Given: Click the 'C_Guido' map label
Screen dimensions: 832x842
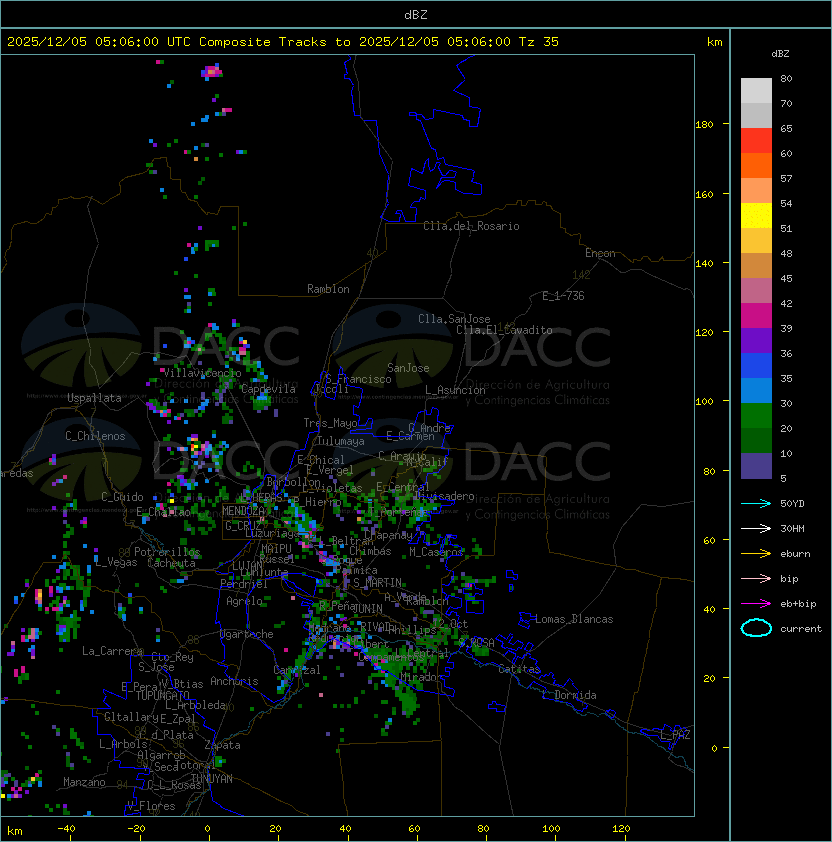Looking at the screenshot, I should coord(122,497).
